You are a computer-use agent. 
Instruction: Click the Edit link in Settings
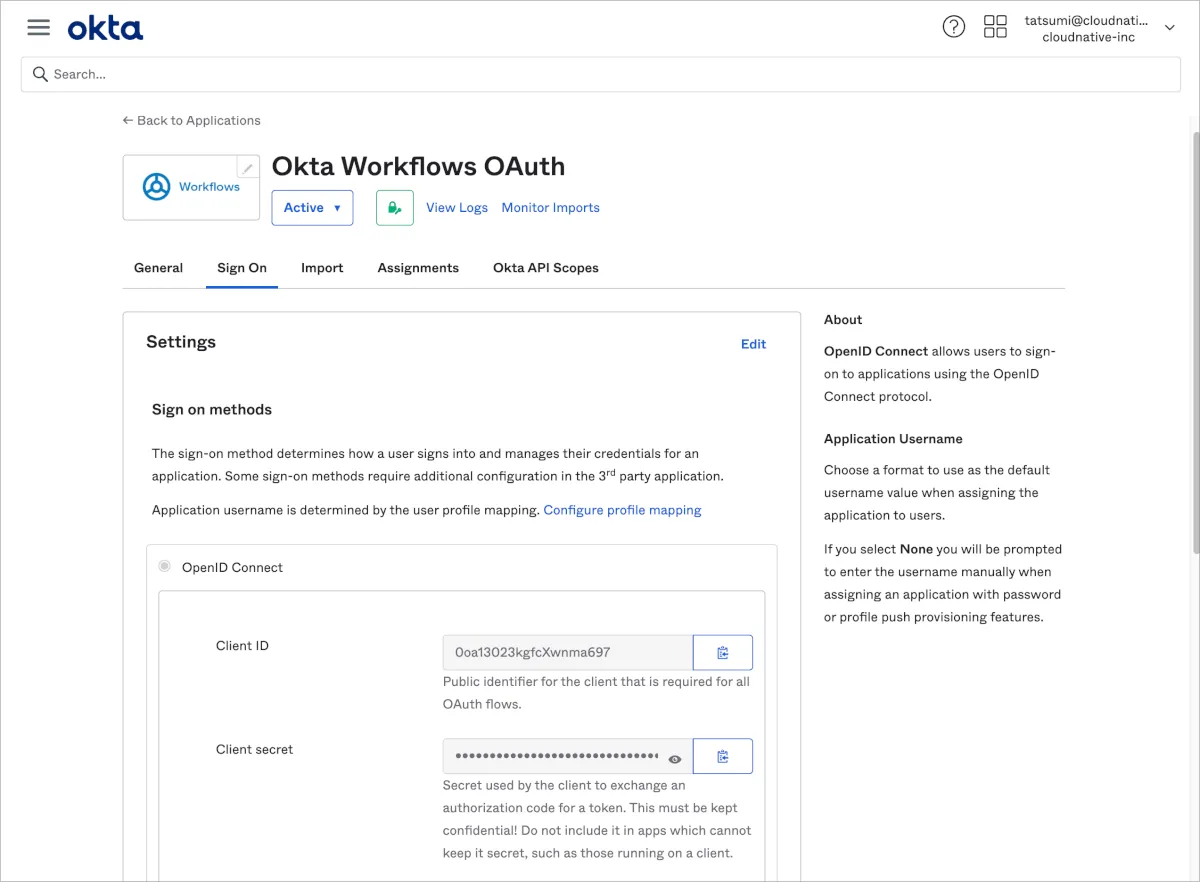pos(753,344)
